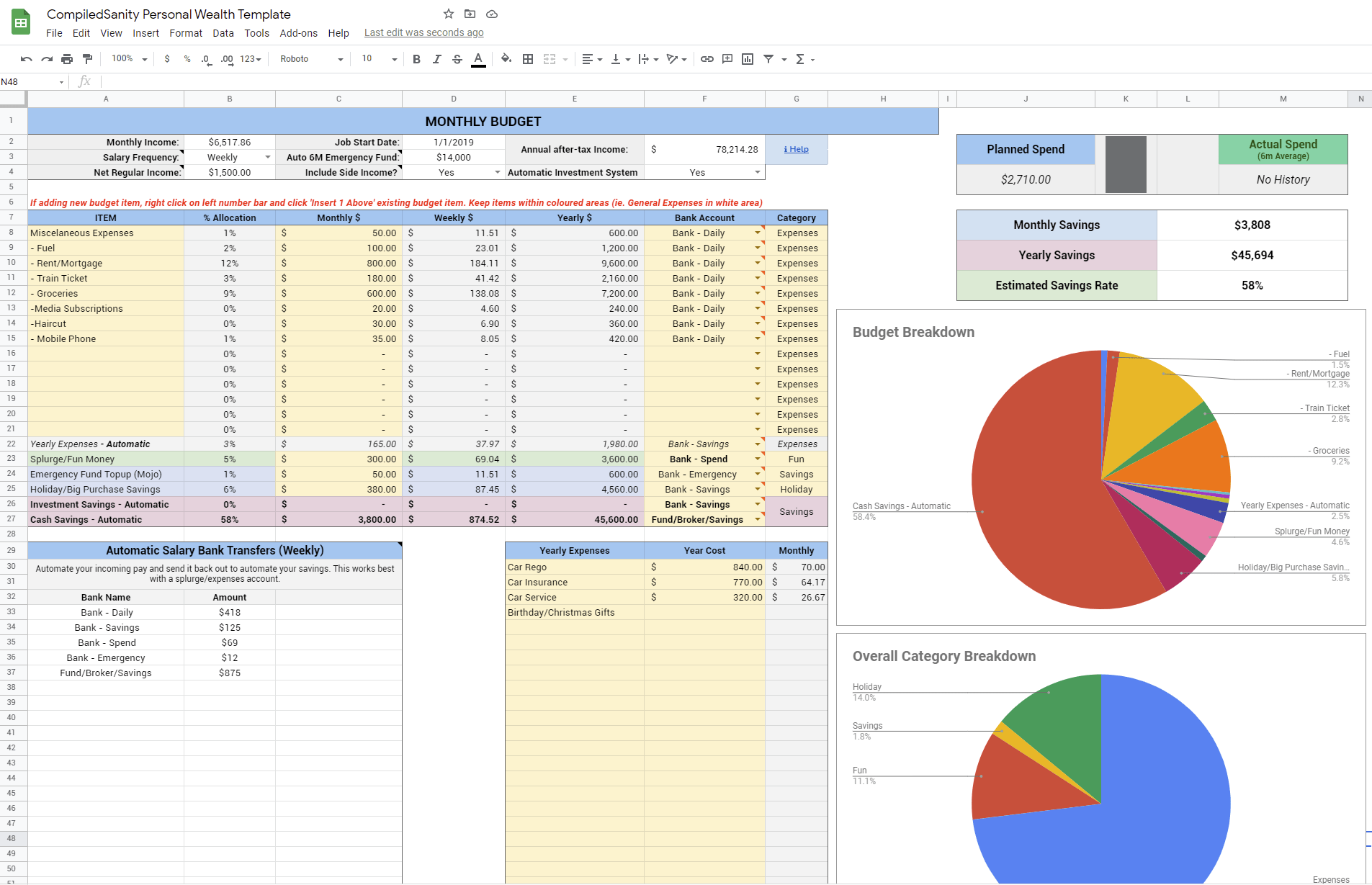Click the Name Box showing N48
1372x885 pixels.
[29, 81]
